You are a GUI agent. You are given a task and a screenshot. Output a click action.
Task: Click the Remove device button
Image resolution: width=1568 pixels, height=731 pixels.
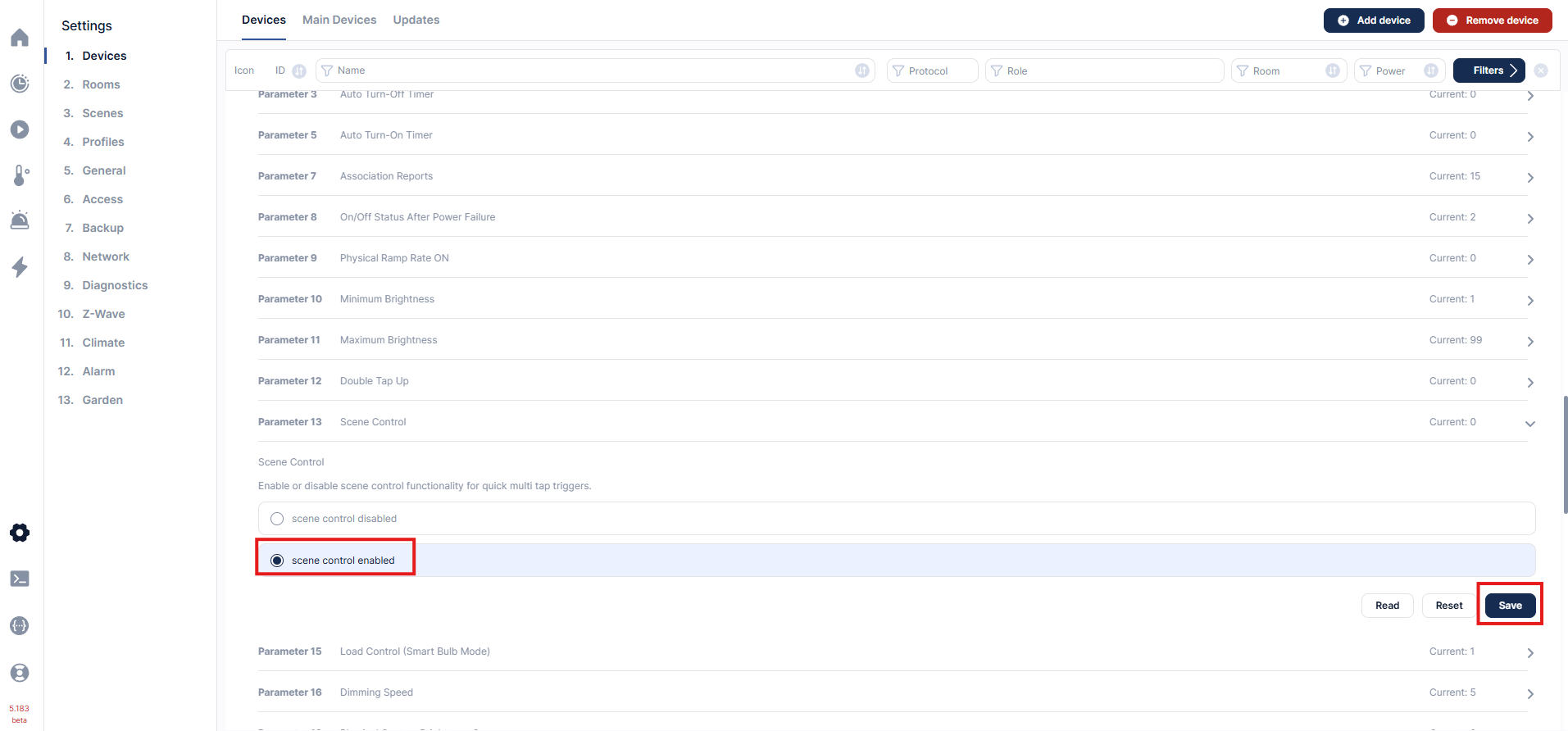tap(1493, 20)
